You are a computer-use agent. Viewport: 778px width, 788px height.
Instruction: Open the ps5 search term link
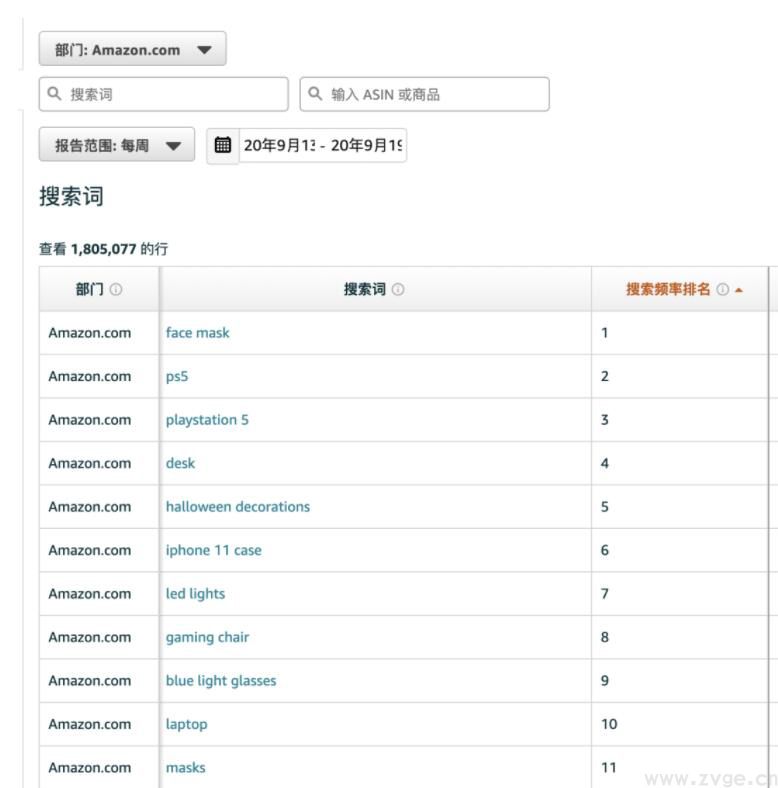177,377
